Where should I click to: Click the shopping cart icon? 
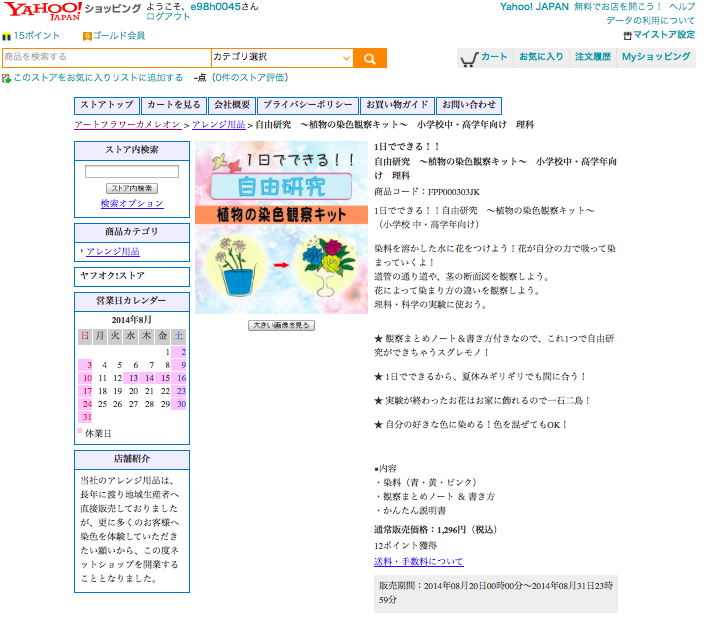click(x=469, y=59)
